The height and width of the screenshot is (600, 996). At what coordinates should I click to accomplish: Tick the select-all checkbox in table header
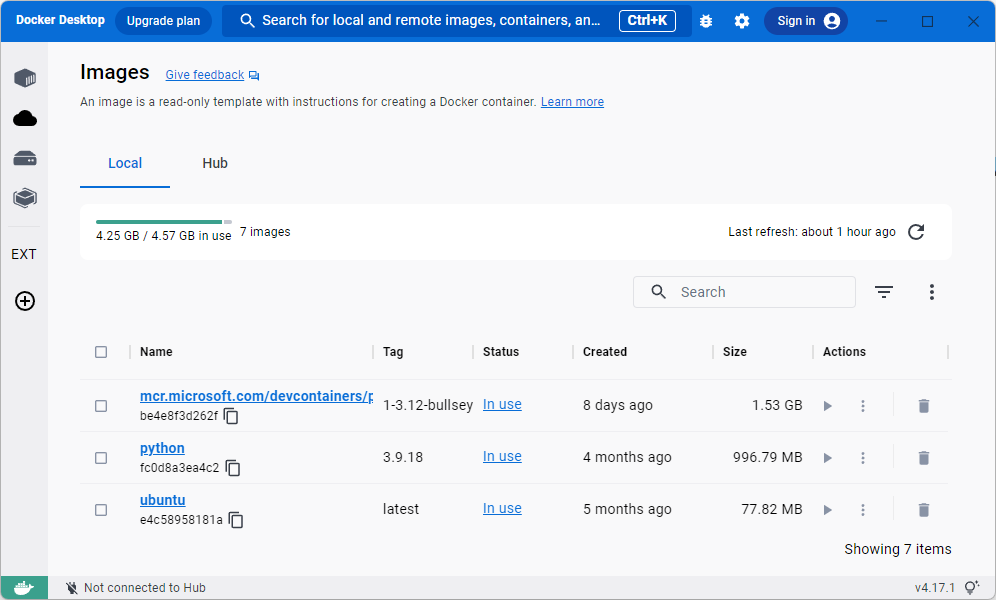point(101,352)
